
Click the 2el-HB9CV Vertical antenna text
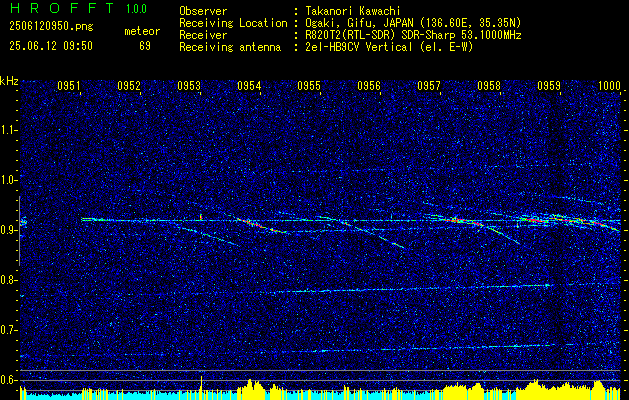pos(389,47)
